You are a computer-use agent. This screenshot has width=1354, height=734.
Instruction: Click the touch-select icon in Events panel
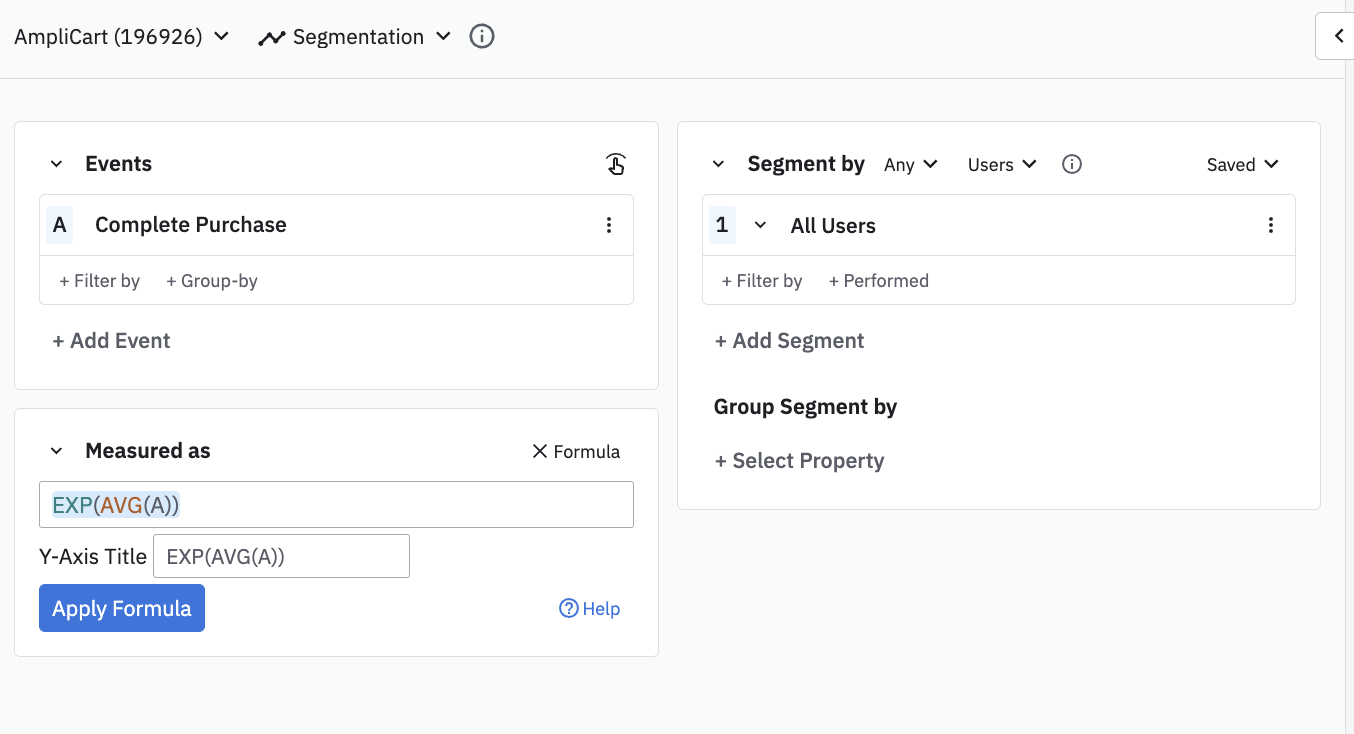tap(616, 164)
